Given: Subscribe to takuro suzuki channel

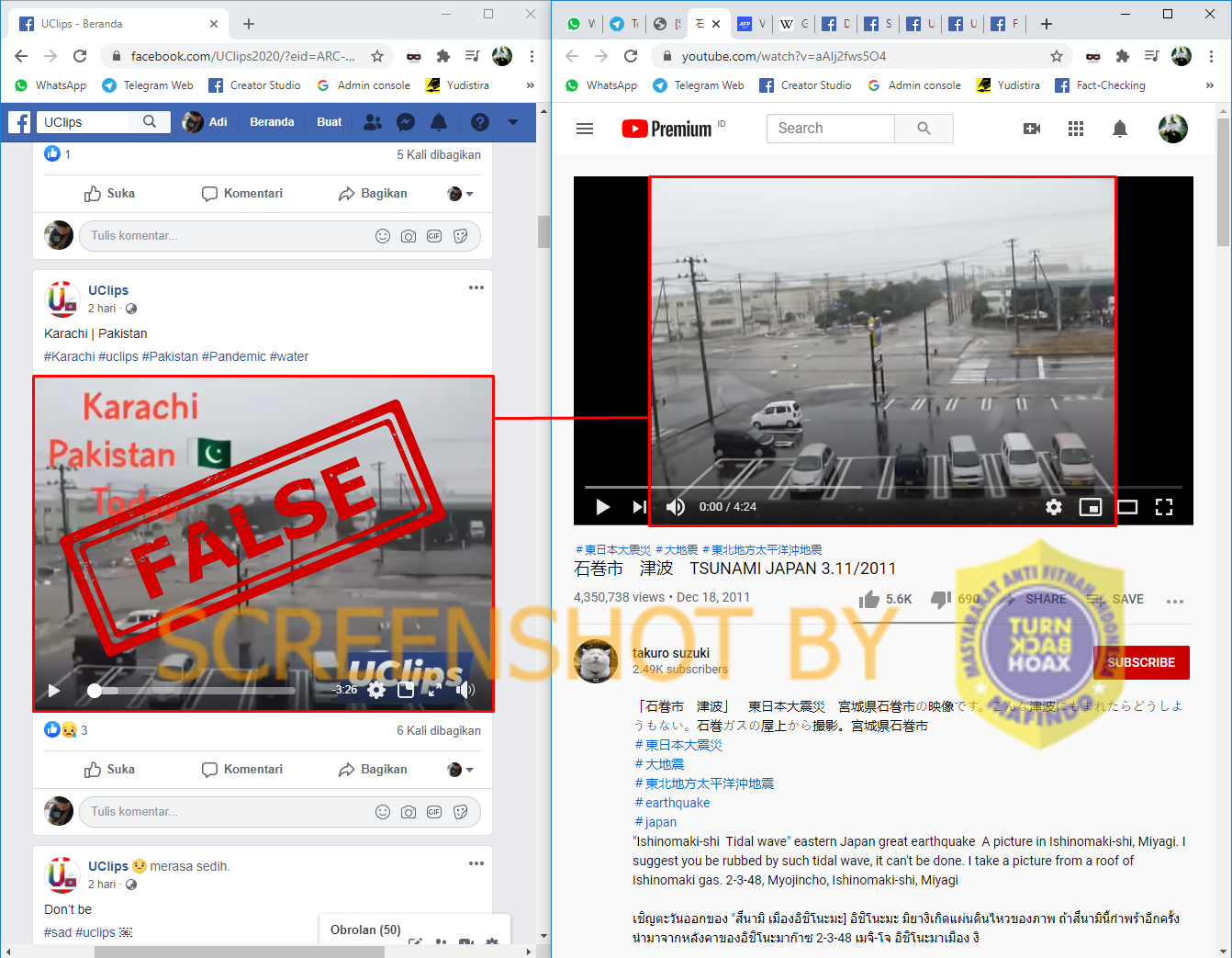Looking at the screenshot, I should tap(1141, 662).
